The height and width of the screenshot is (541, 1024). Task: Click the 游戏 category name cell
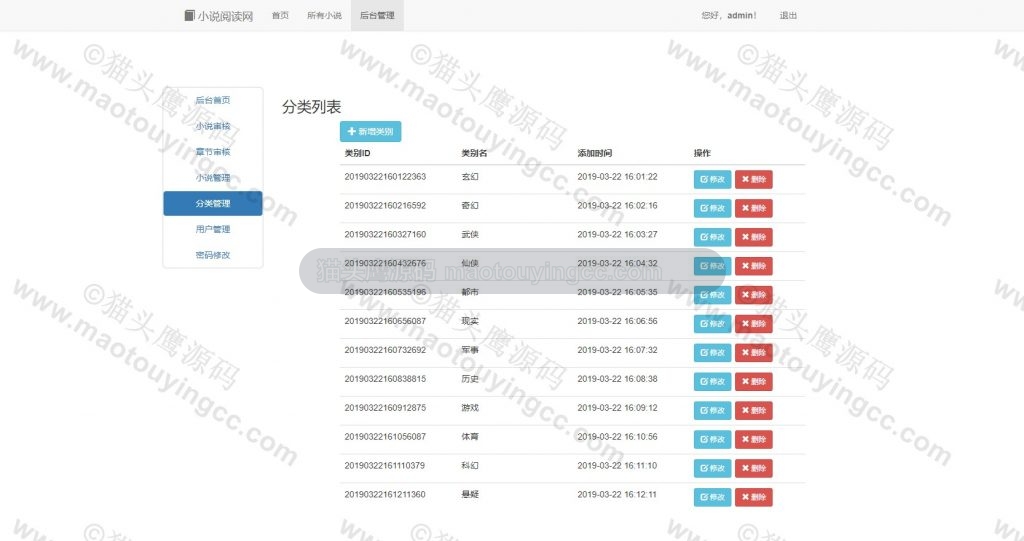[x=470, y=407]
